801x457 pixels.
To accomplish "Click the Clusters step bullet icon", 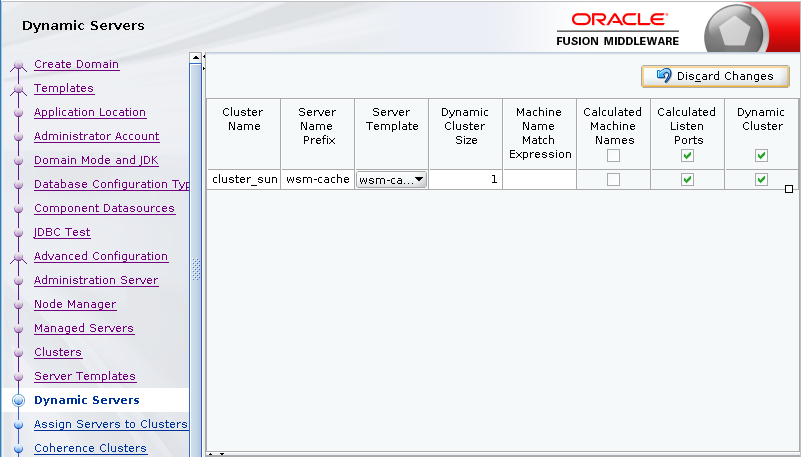I will coord(18,353).
